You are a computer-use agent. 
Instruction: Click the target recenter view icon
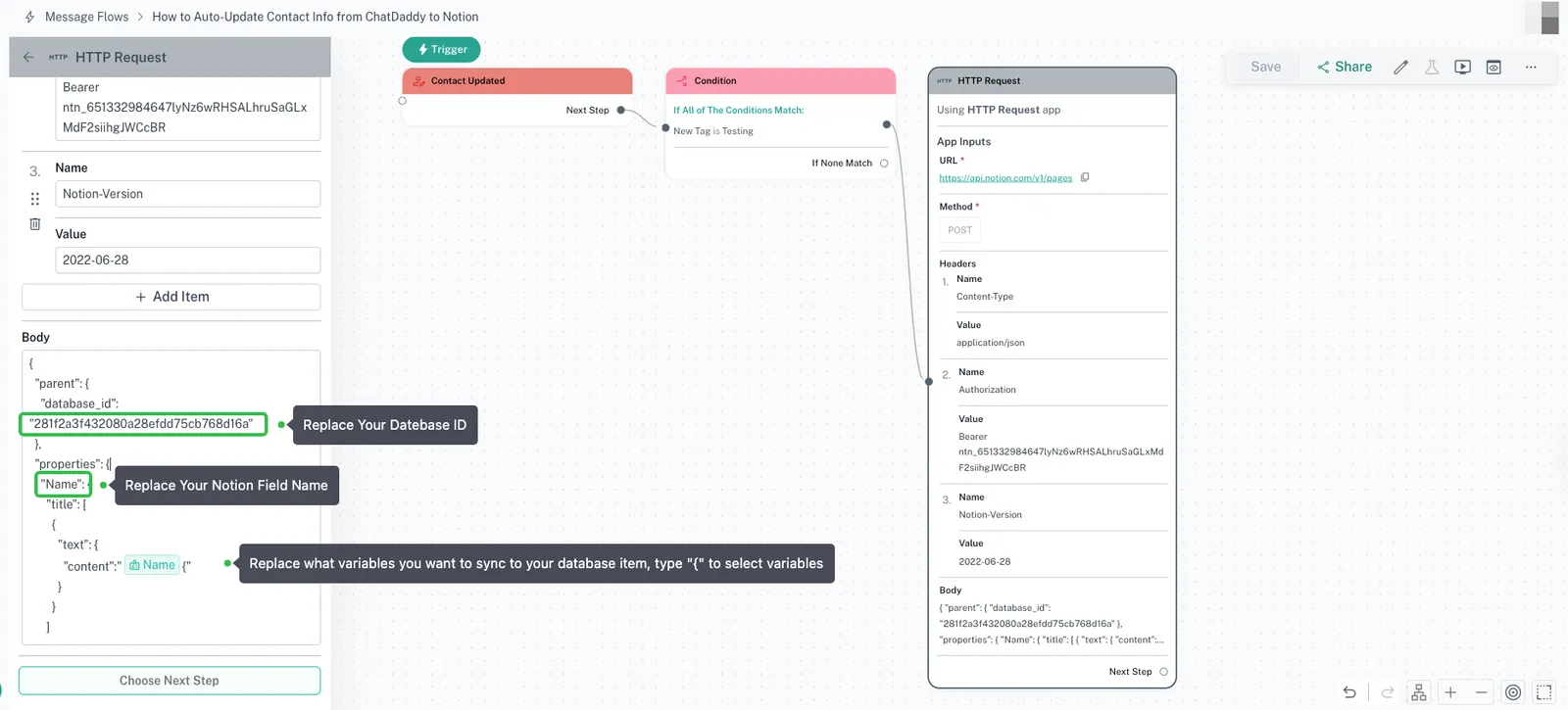click(x=1513, y=692)
